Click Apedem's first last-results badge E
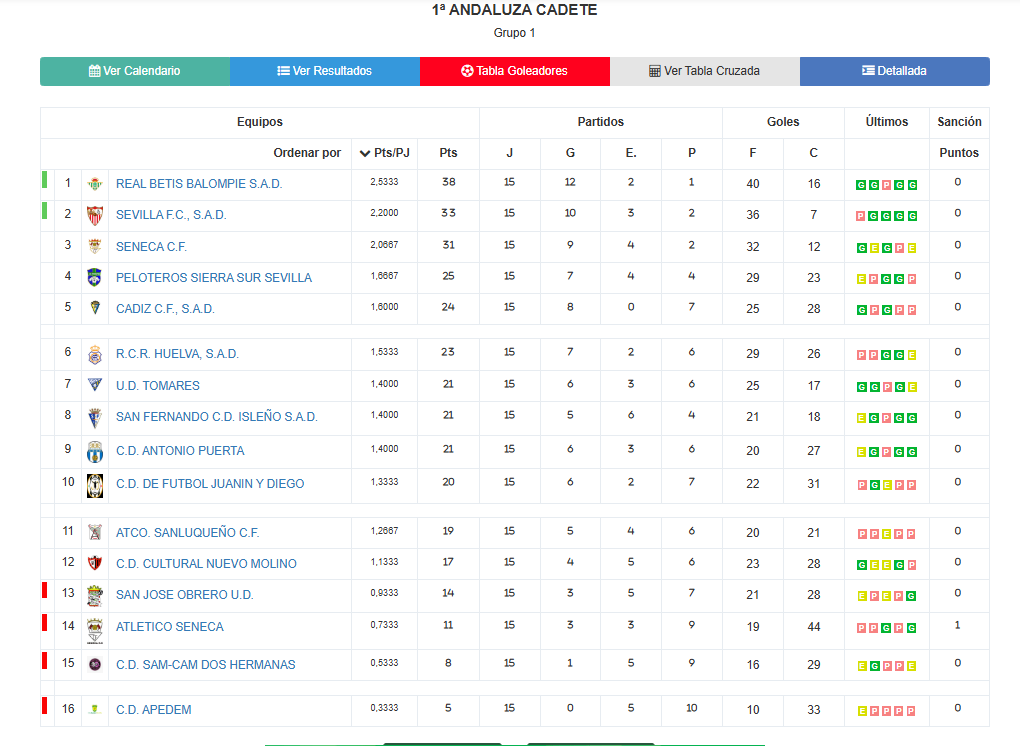The image size is (1020, 746). 862,711
